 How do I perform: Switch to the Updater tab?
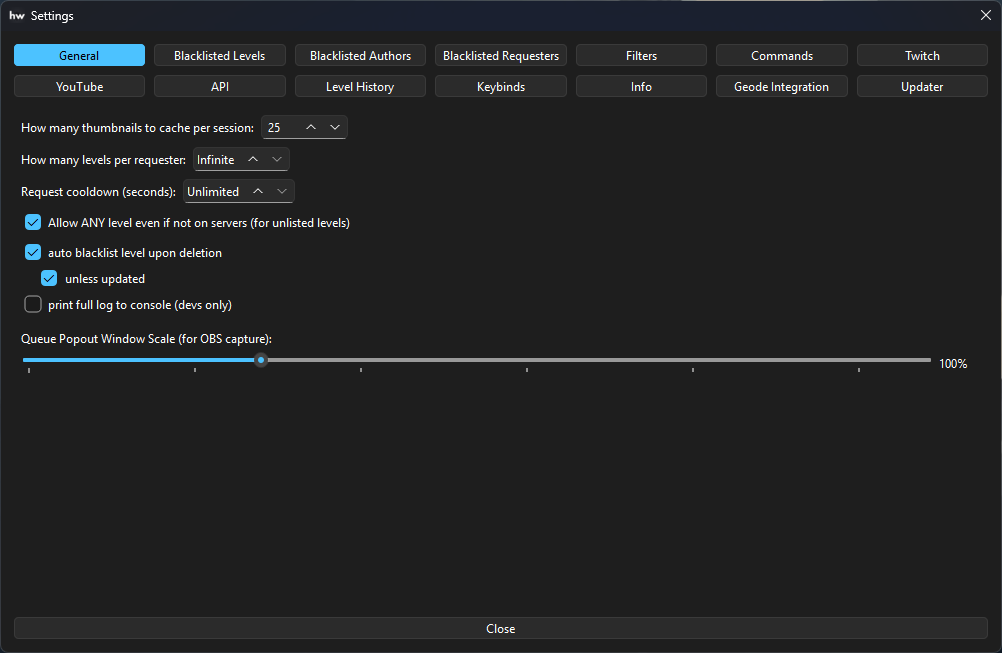922,86
